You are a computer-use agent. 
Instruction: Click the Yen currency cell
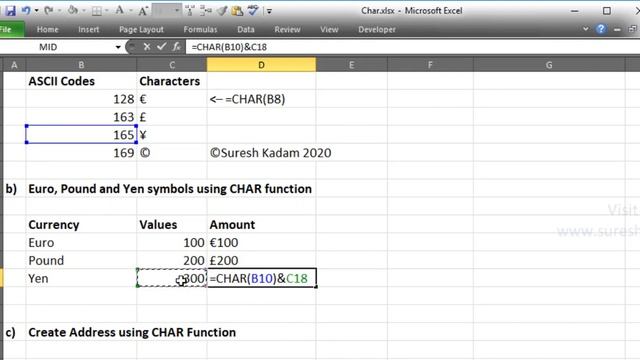click(x=81, y=278)
